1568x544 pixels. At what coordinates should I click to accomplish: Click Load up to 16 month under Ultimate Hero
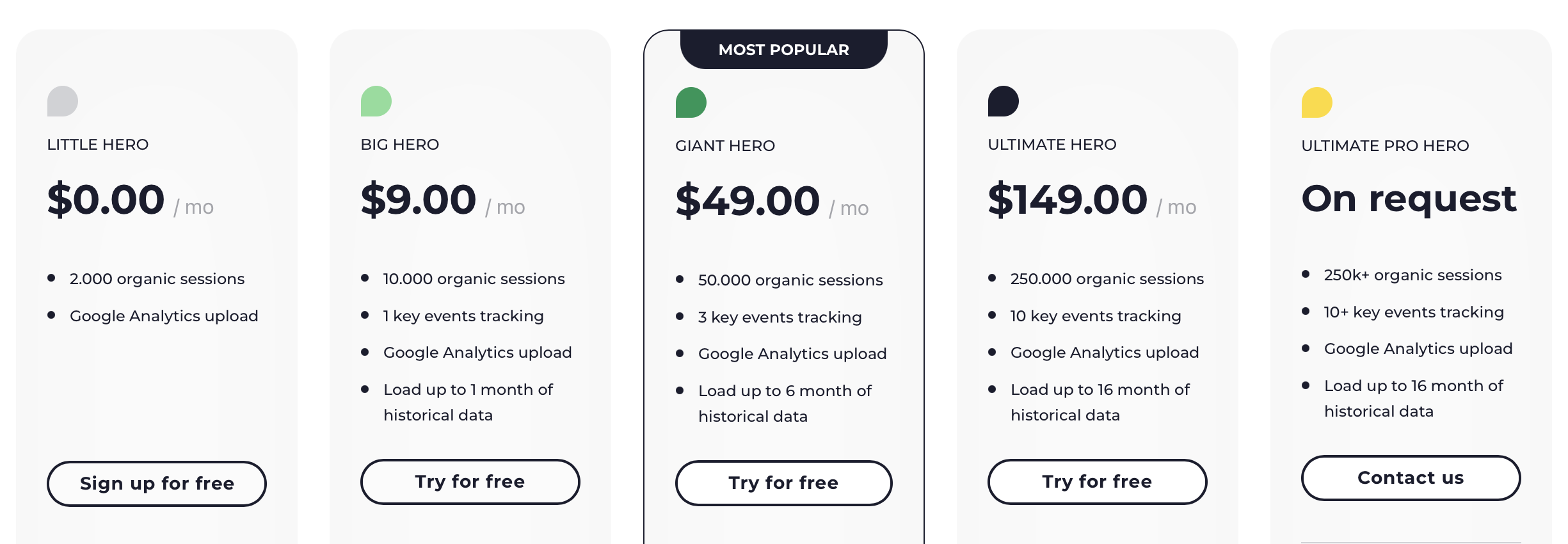1100,390
